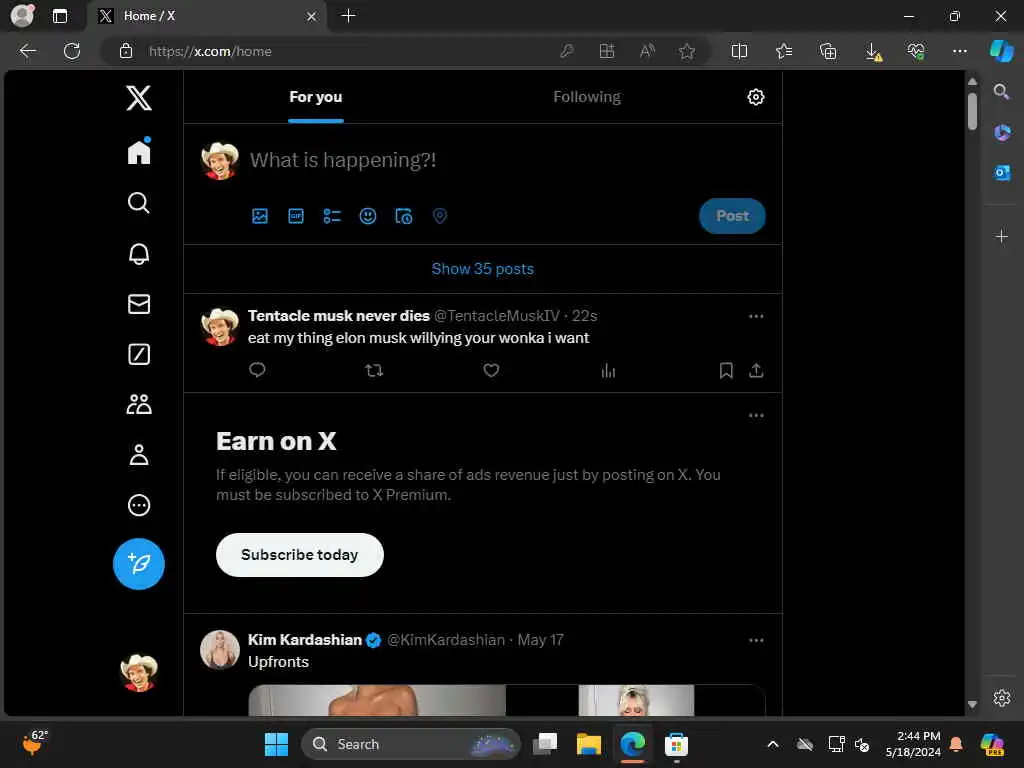Switch to the For you tab
The height and width of the screenshot is (768, 1024).
pyautogui.click(x=315, y=97)
